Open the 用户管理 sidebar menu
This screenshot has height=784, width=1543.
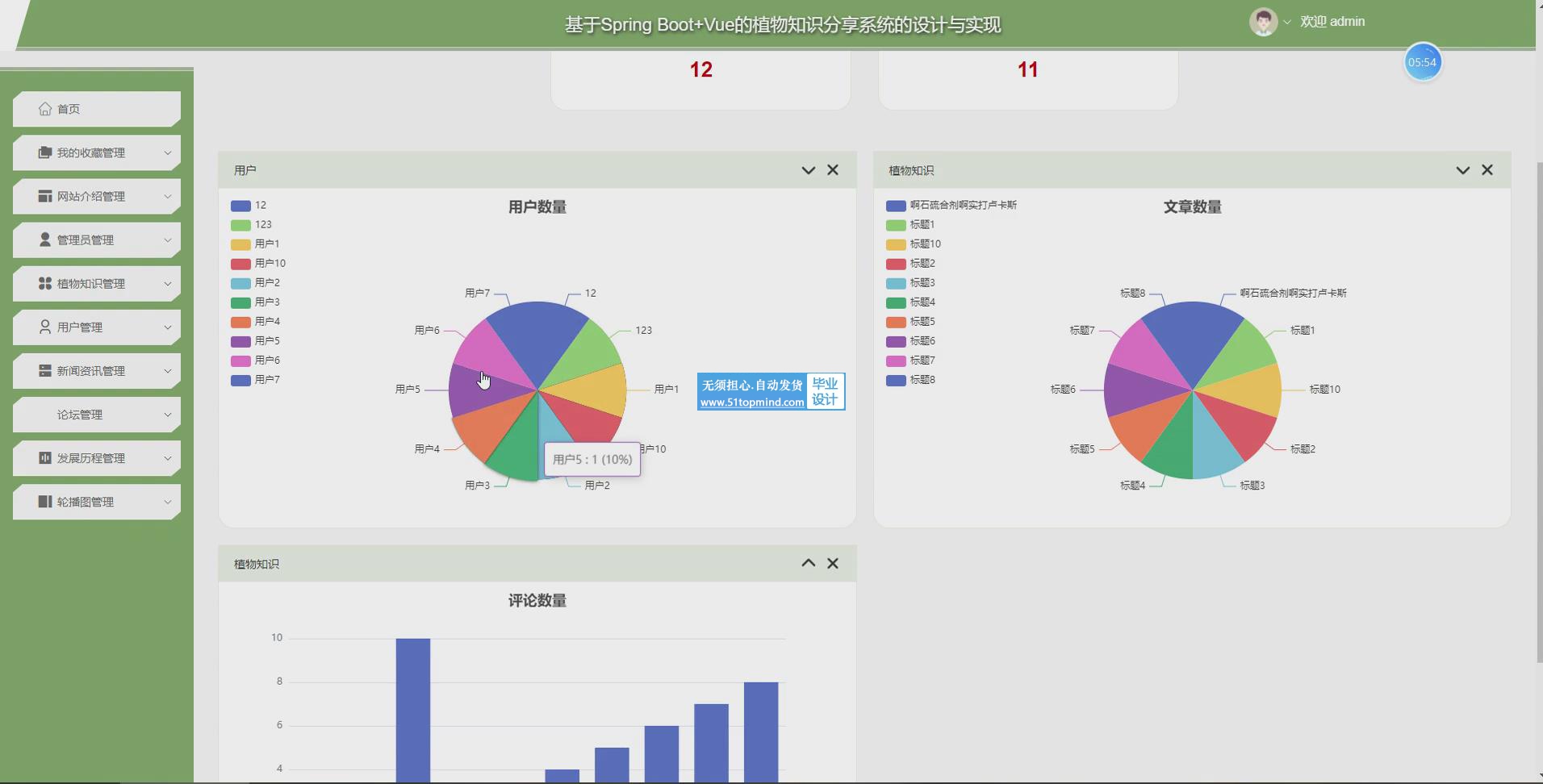click(x=97, y=327)
